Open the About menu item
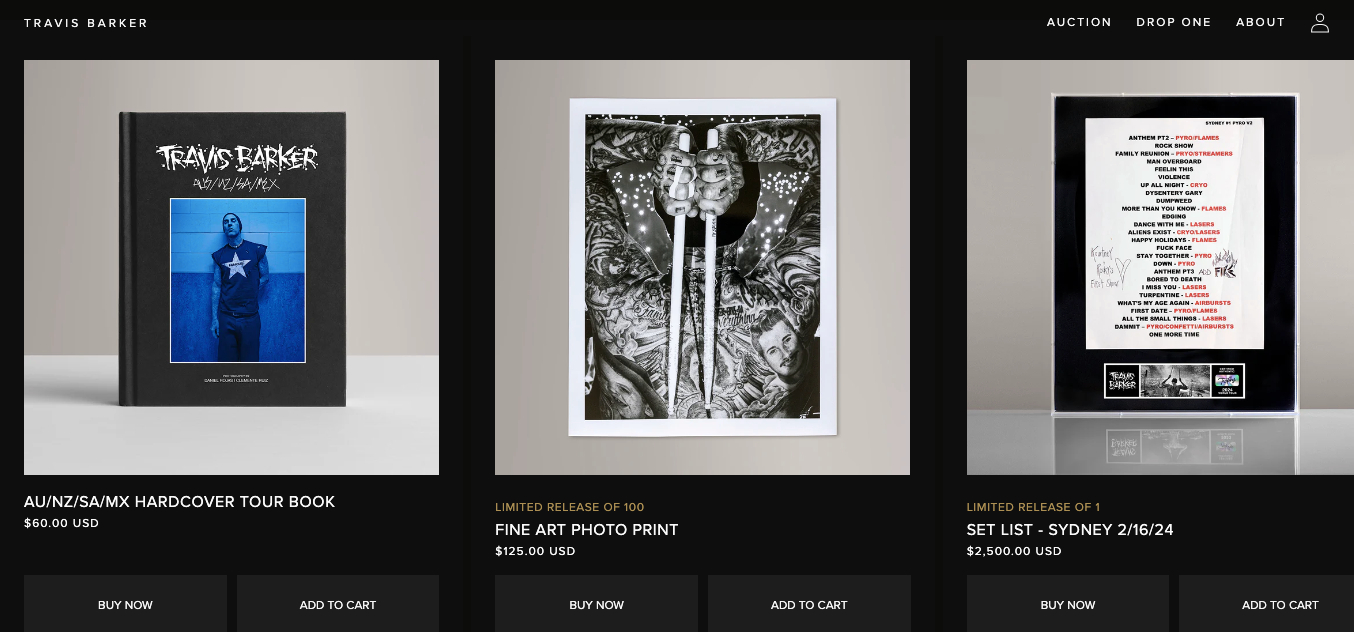The image size is (1354, 632). click(1260, 22)
